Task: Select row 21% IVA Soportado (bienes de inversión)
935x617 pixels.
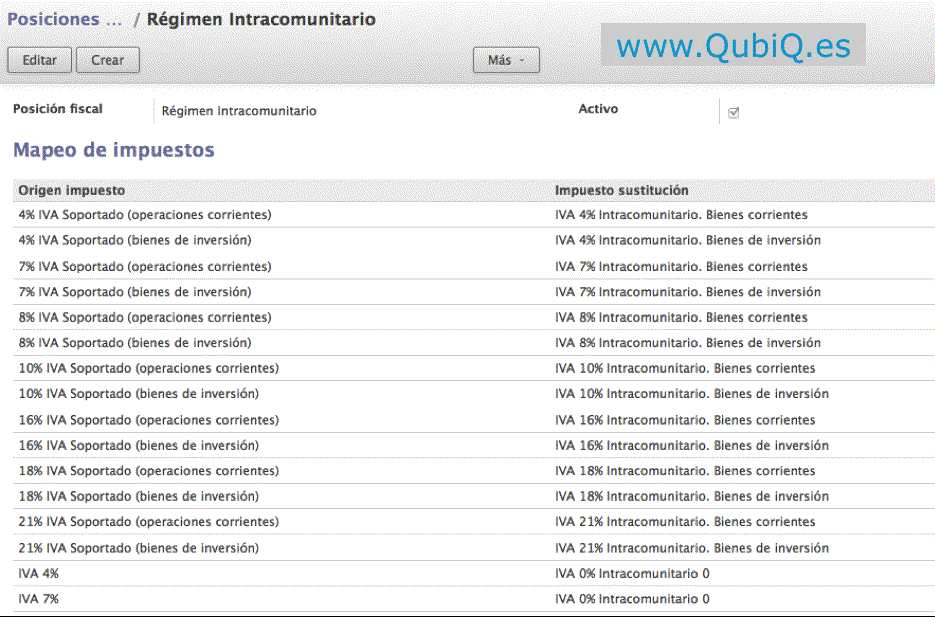Action: pos(139,548)
